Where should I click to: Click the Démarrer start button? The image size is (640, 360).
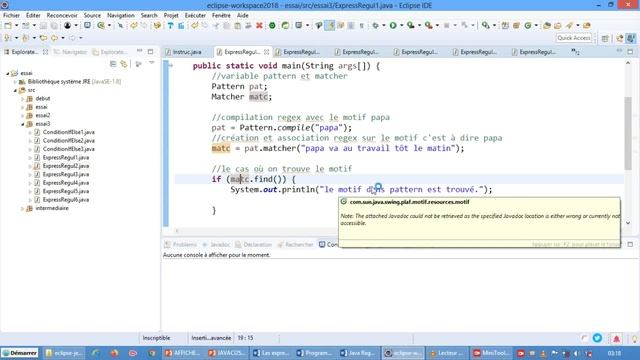click(x=20, y=353)
